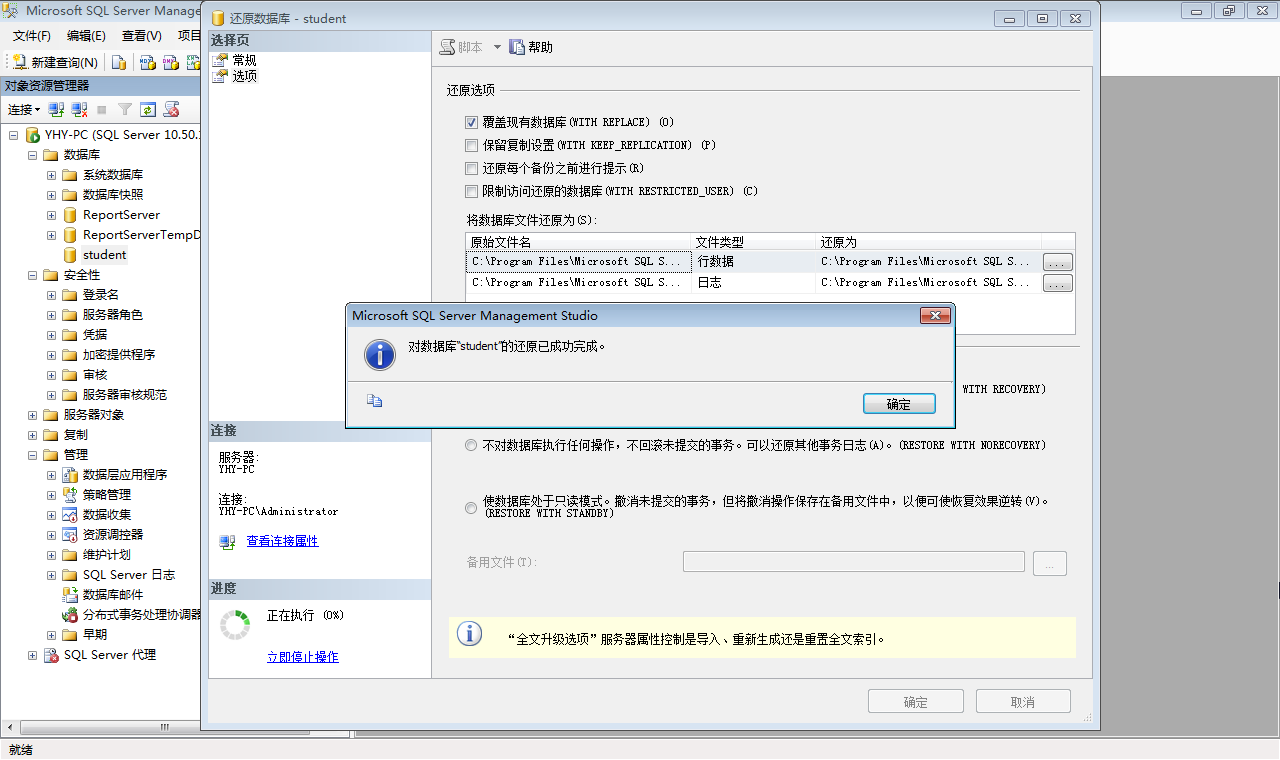This screenshot has width=1280, height=760.
Task: Open the 脚本 dropdown arrow
Action: [497, 47]
